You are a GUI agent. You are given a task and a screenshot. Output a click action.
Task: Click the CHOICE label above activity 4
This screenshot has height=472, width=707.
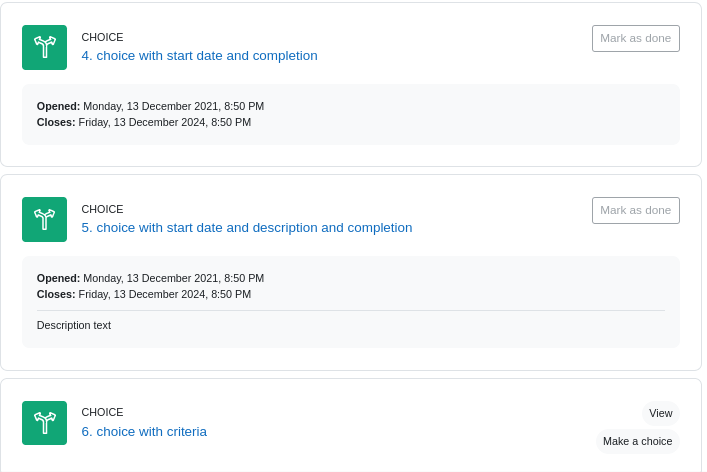[x=102, y=37]
